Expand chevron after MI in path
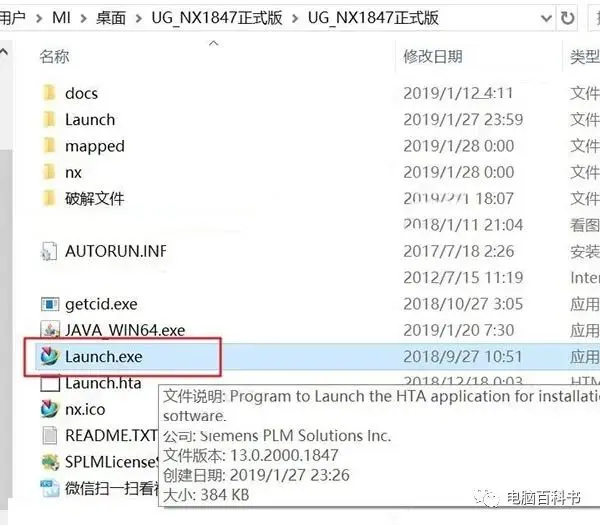Screen dimensions: 600x525 (x=83, y=18)
